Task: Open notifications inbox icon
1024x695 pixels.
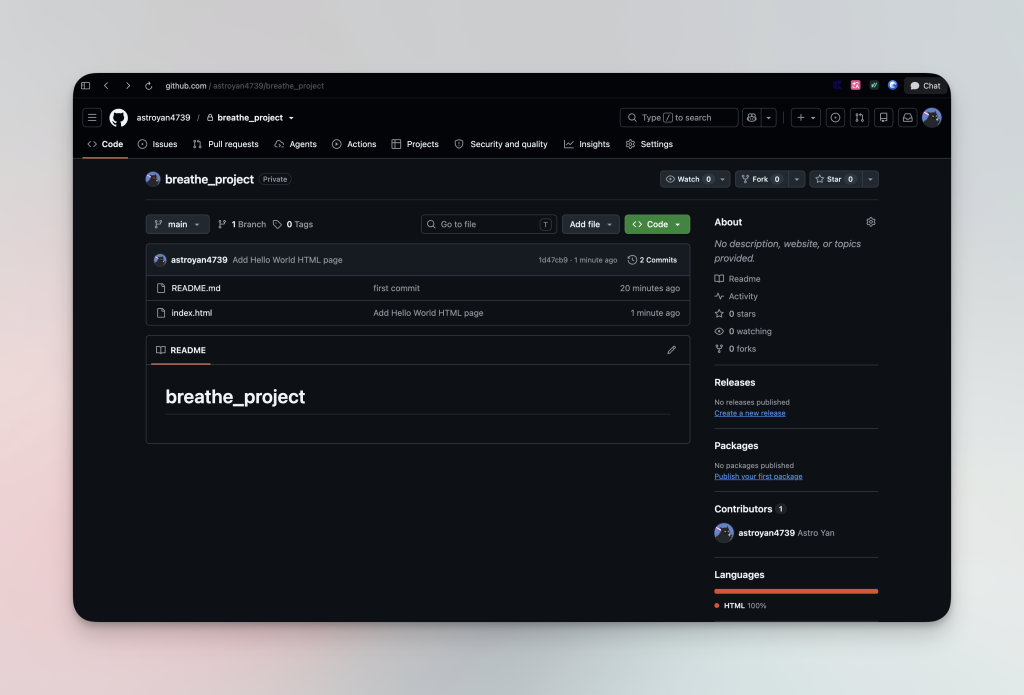Action: (908, 118)
